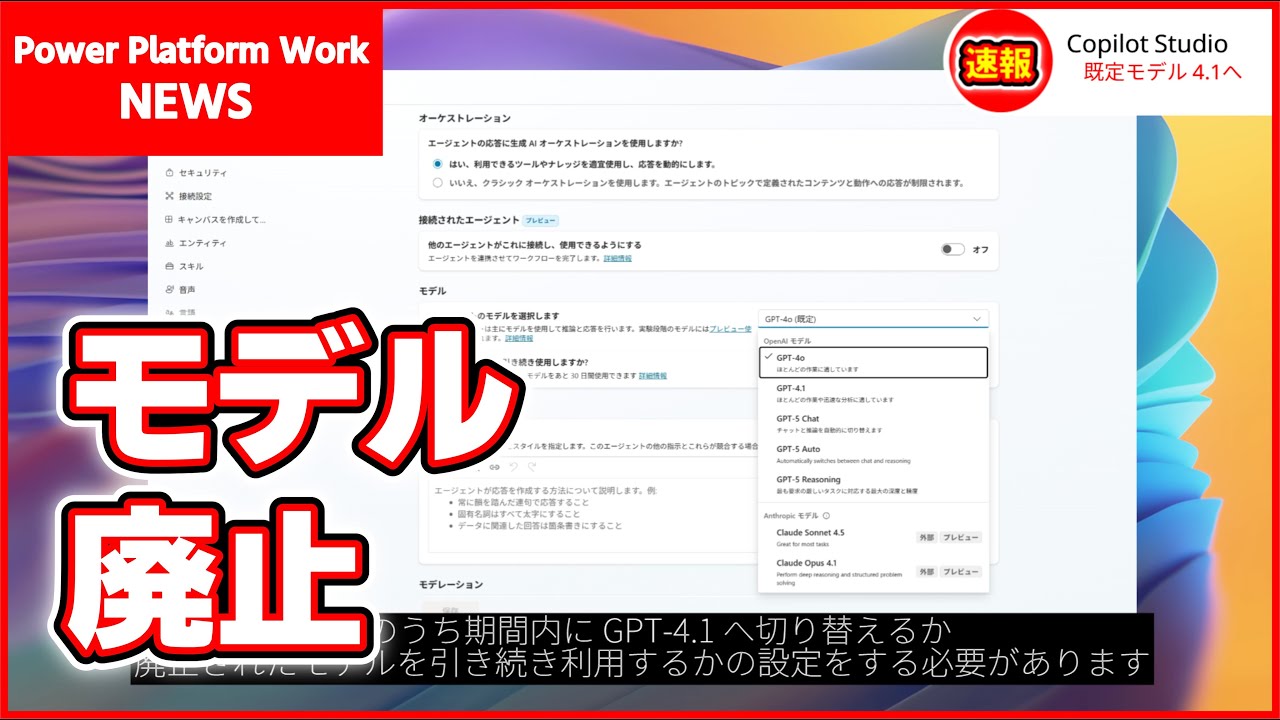Select the いいえ classic orchestration radio button
This screenshot has height=720, width=1280.
coord(437,183)
